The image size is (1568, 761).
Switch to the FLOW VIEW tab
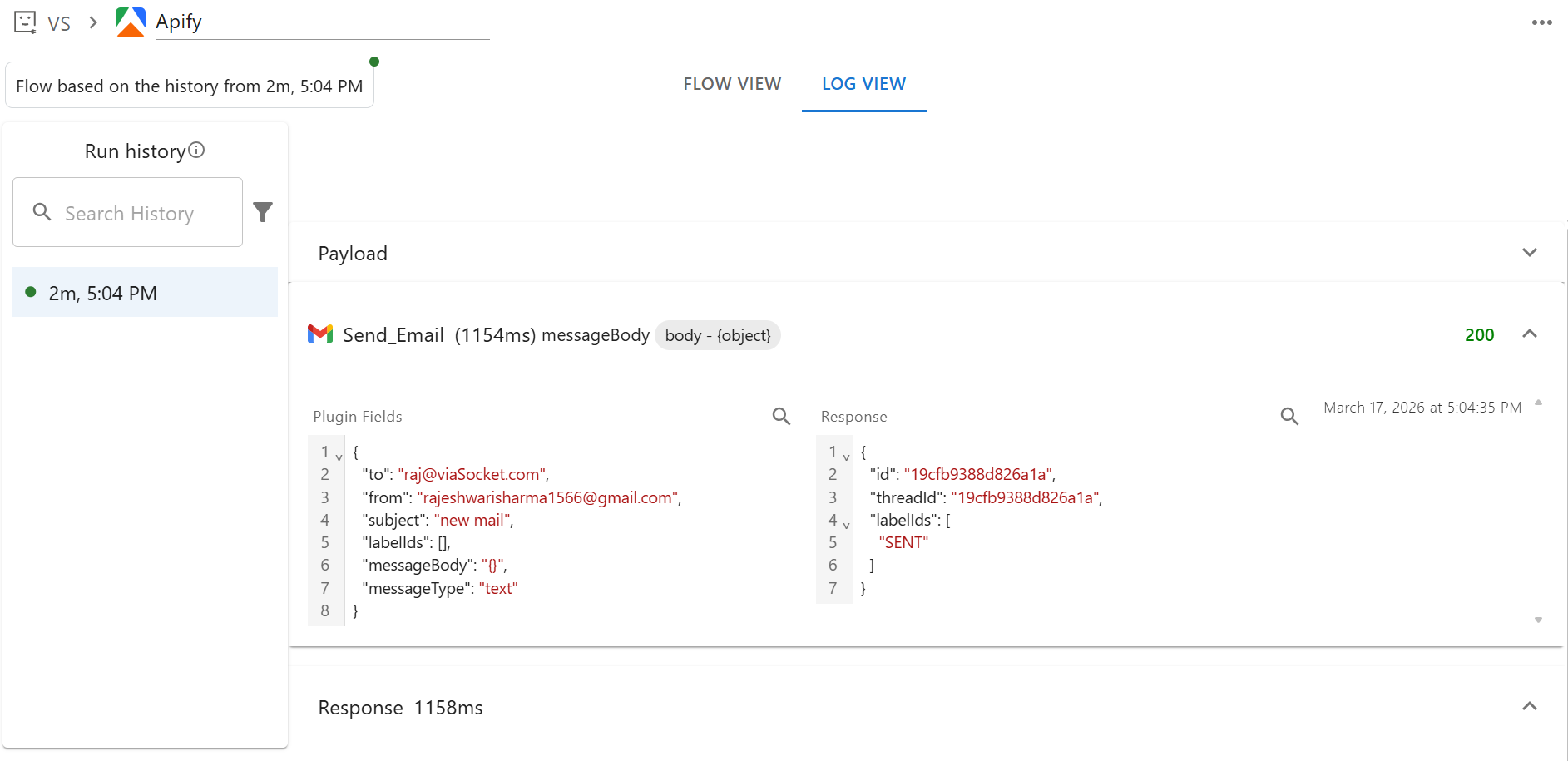[732, 84]
